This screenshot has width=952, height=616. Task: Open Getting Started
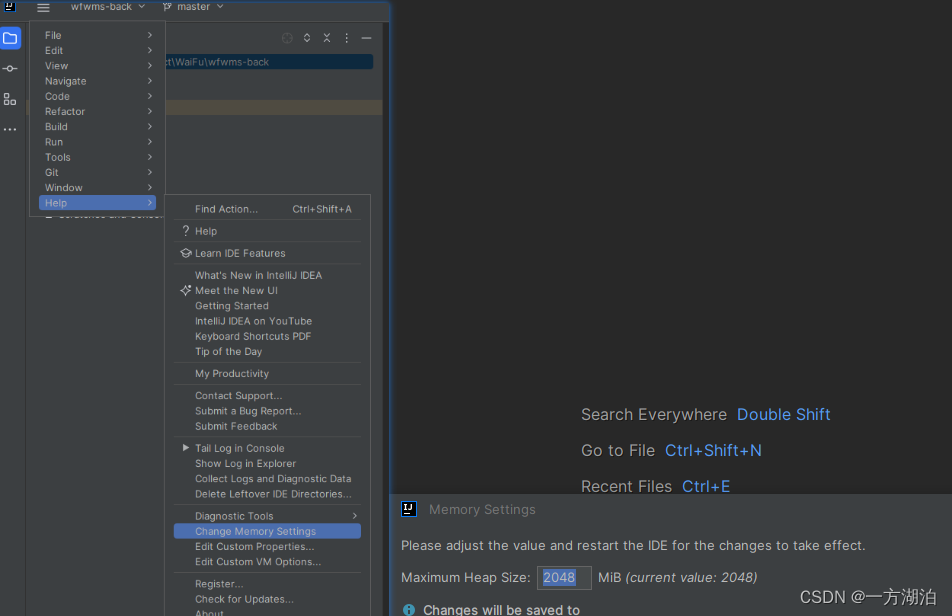(267, 306)
